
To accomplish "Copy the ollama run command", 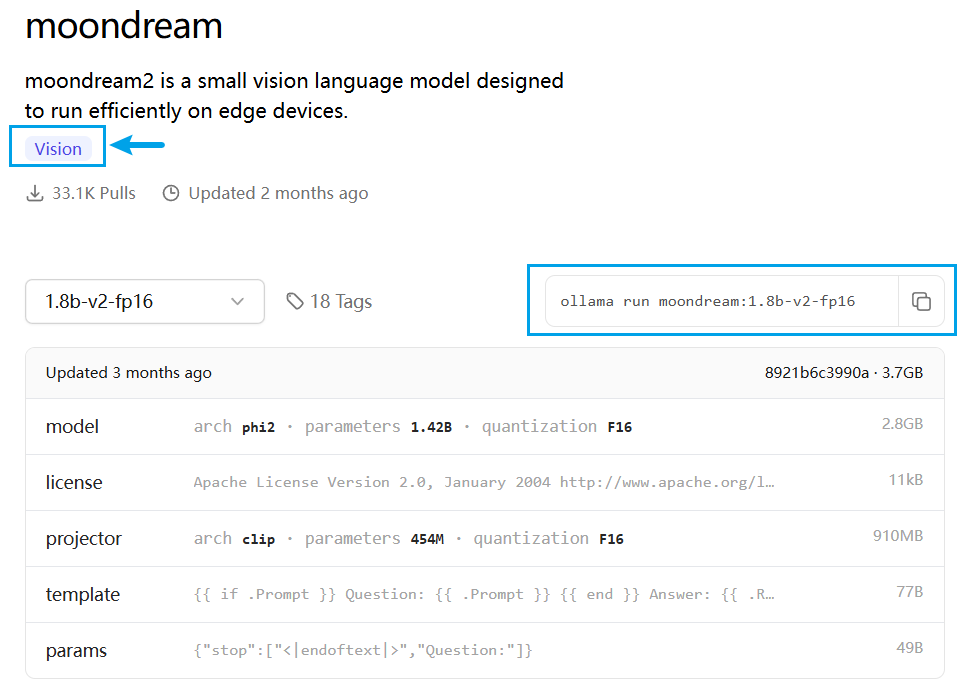I will click(921, 301).
